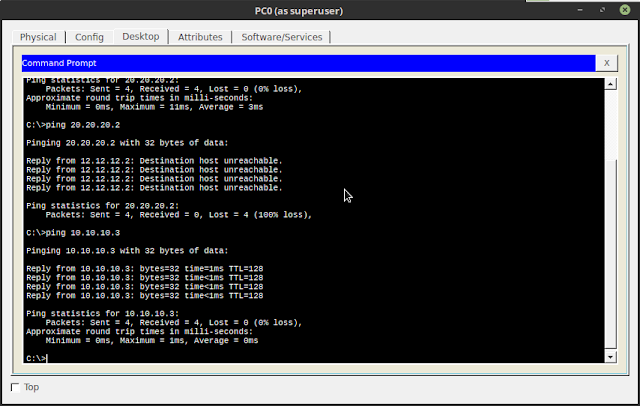Open the Attributes tab
The width and height of the screenshot is (640, 406).
click(x=200, y=37)
